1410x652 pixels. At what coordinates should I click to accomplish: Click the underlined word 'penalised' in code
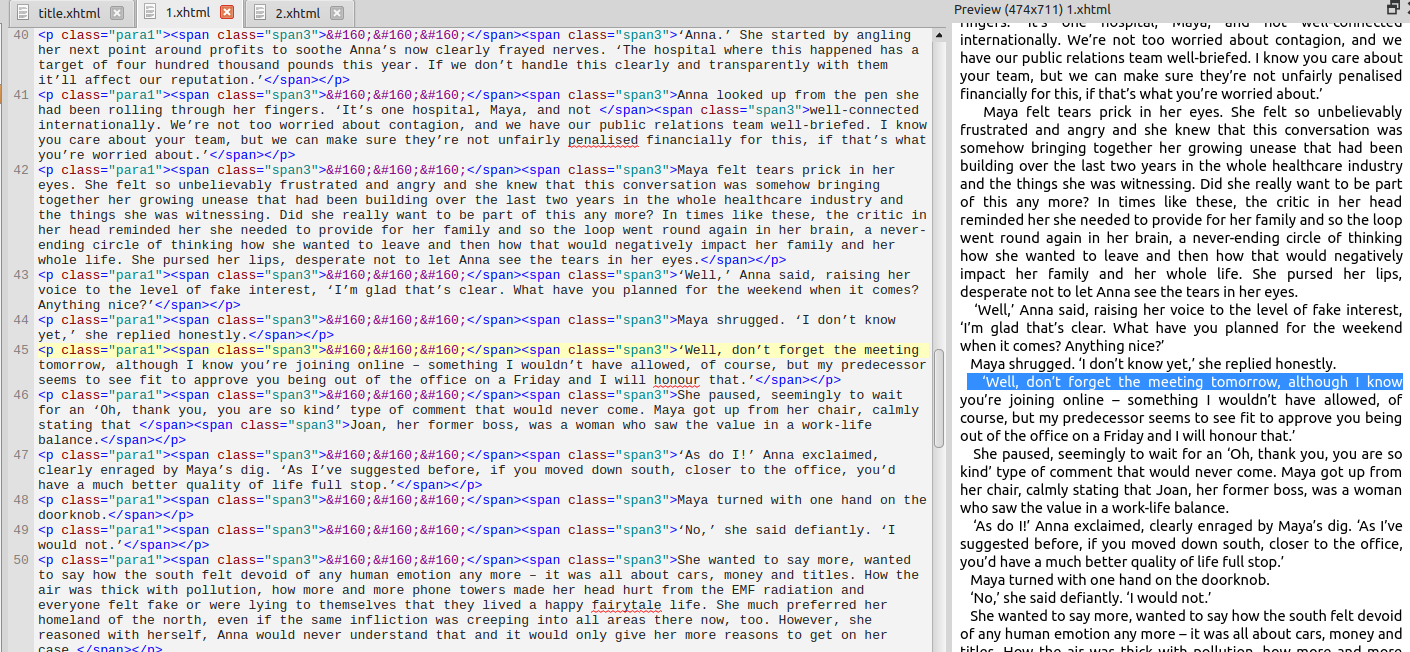click(x=603, y=141)
